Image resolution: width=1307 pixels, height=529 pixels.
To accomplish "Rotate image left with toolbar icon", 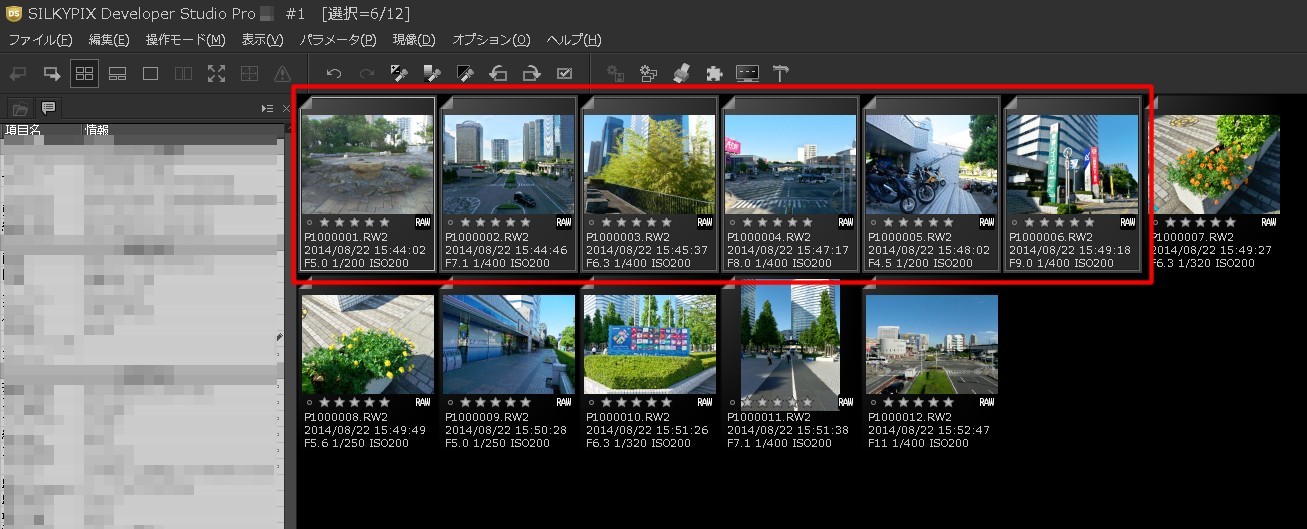I will pos(498,74).
